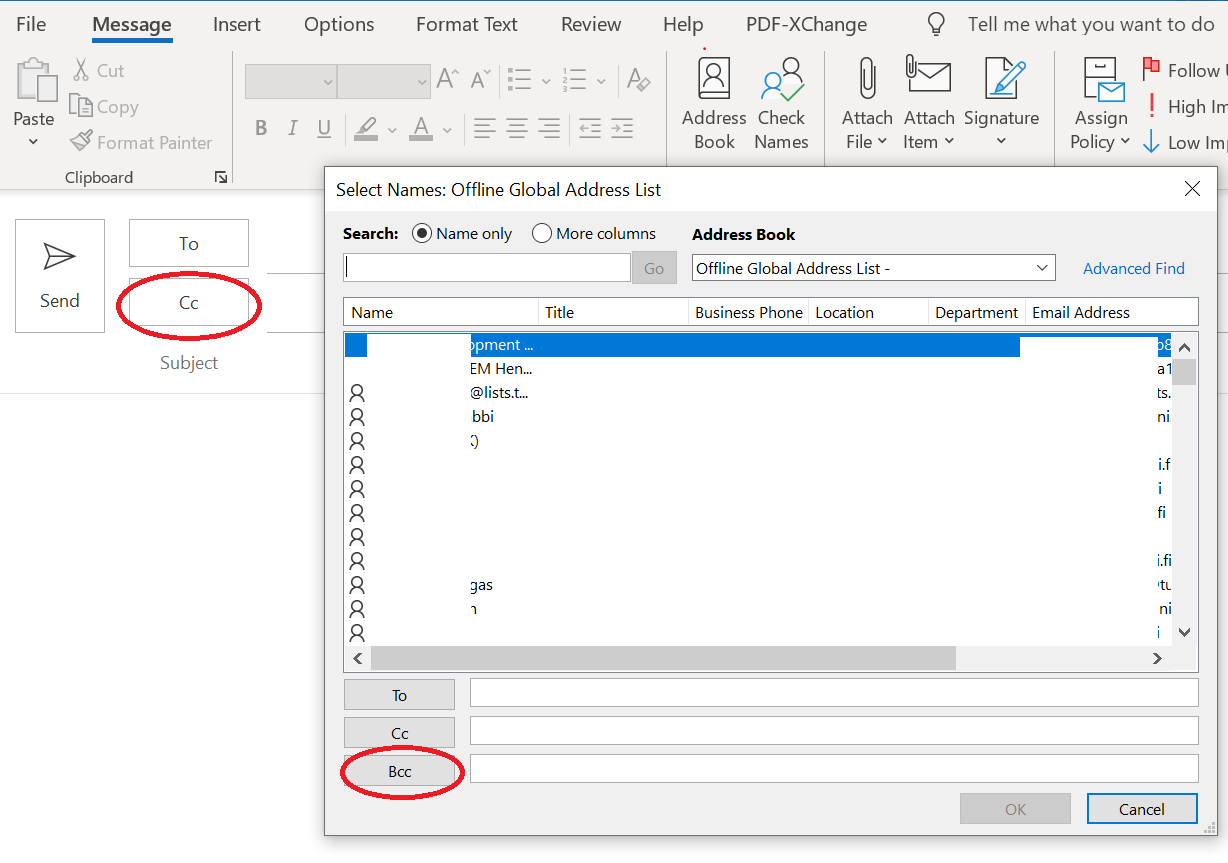Click the Bcc button in the dialog
The height and width of the screenshot is (863, 1228).
(400, 772)
